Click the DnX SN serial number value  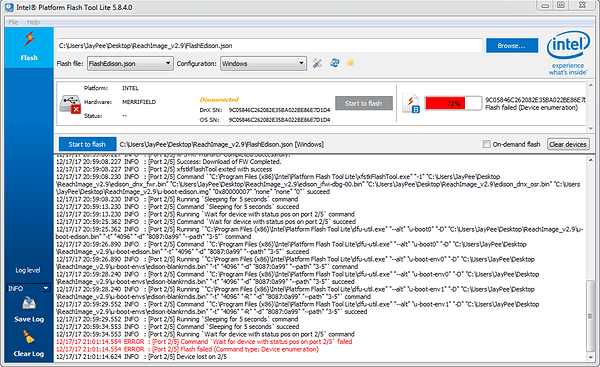click(279, 110)
